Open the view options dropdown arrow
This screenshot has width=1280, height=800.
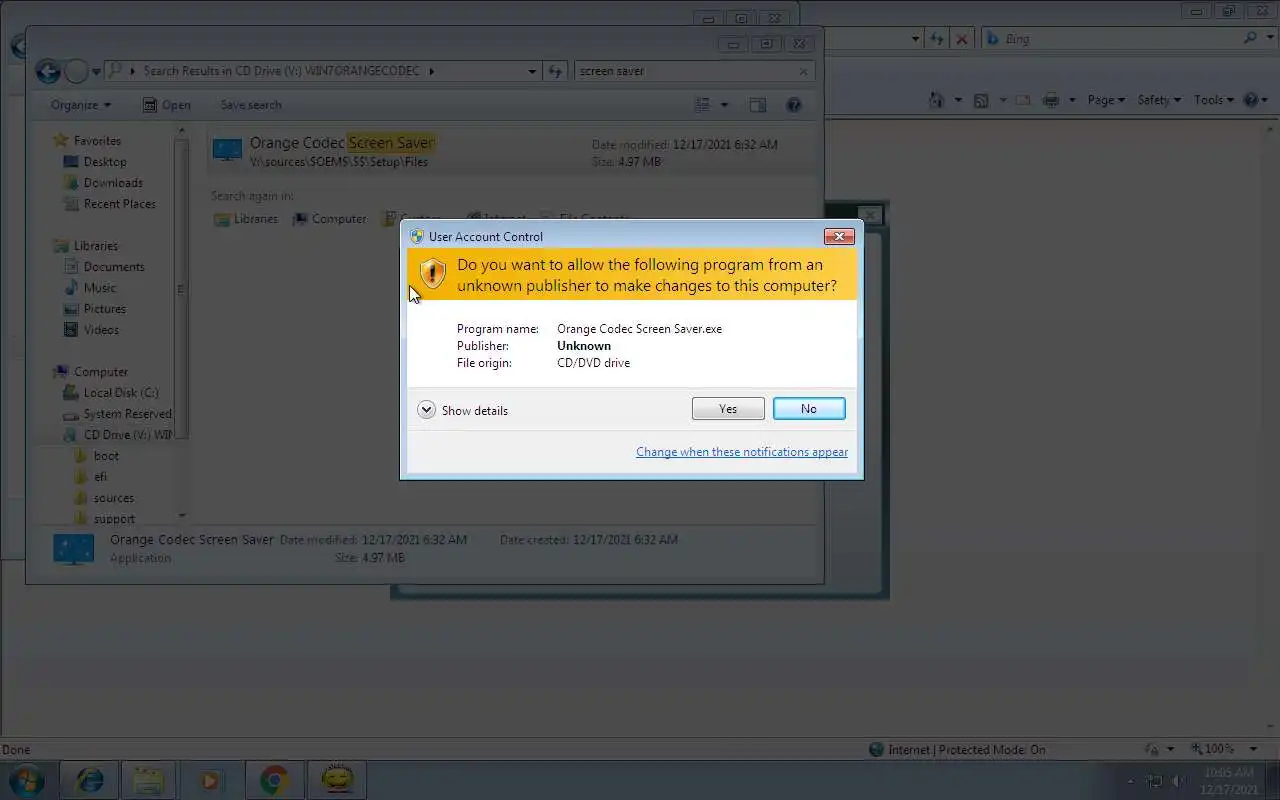(x=724, y=105)
